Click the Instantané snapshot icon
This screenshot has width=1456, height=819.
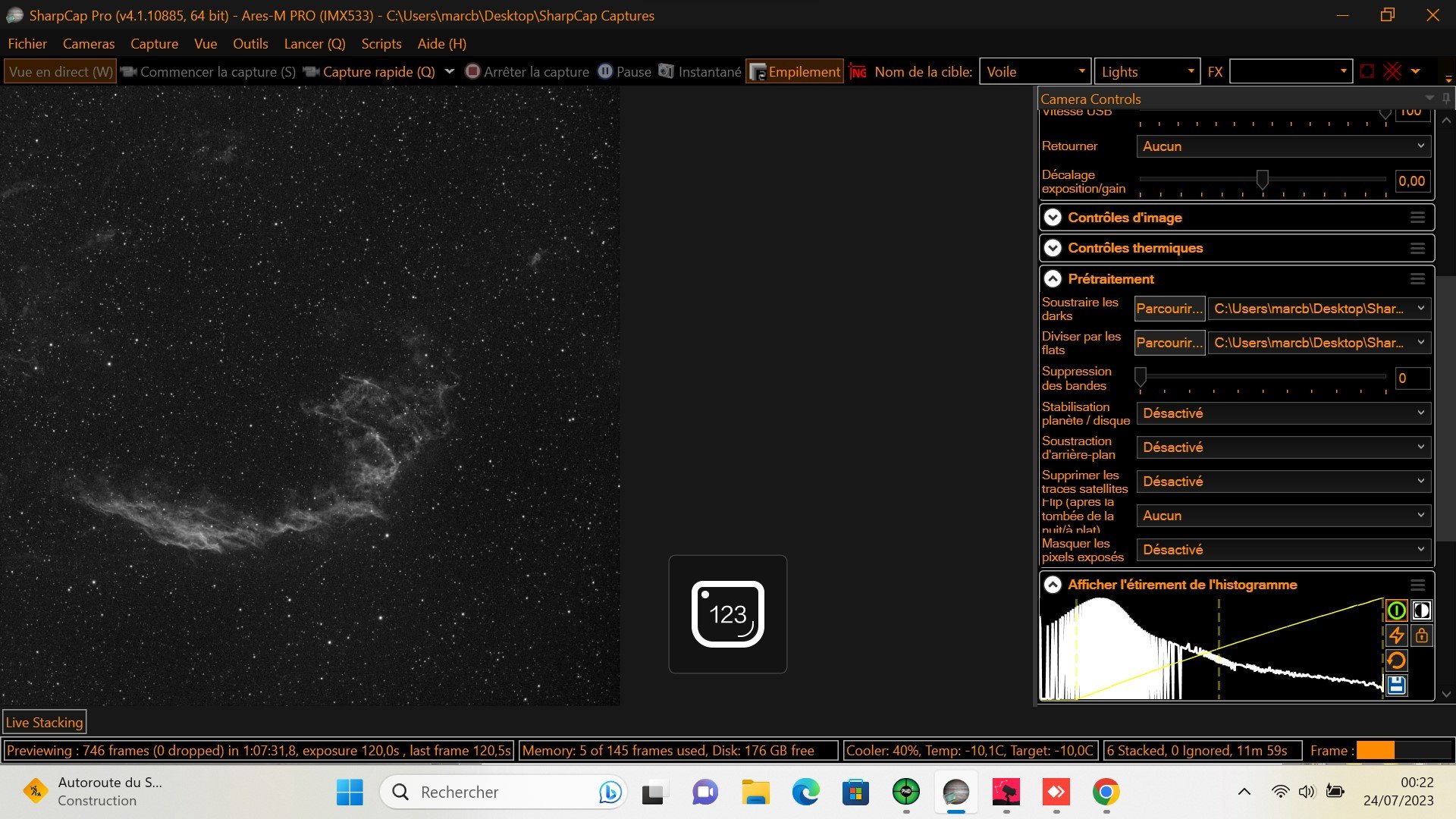coord(666,71)
